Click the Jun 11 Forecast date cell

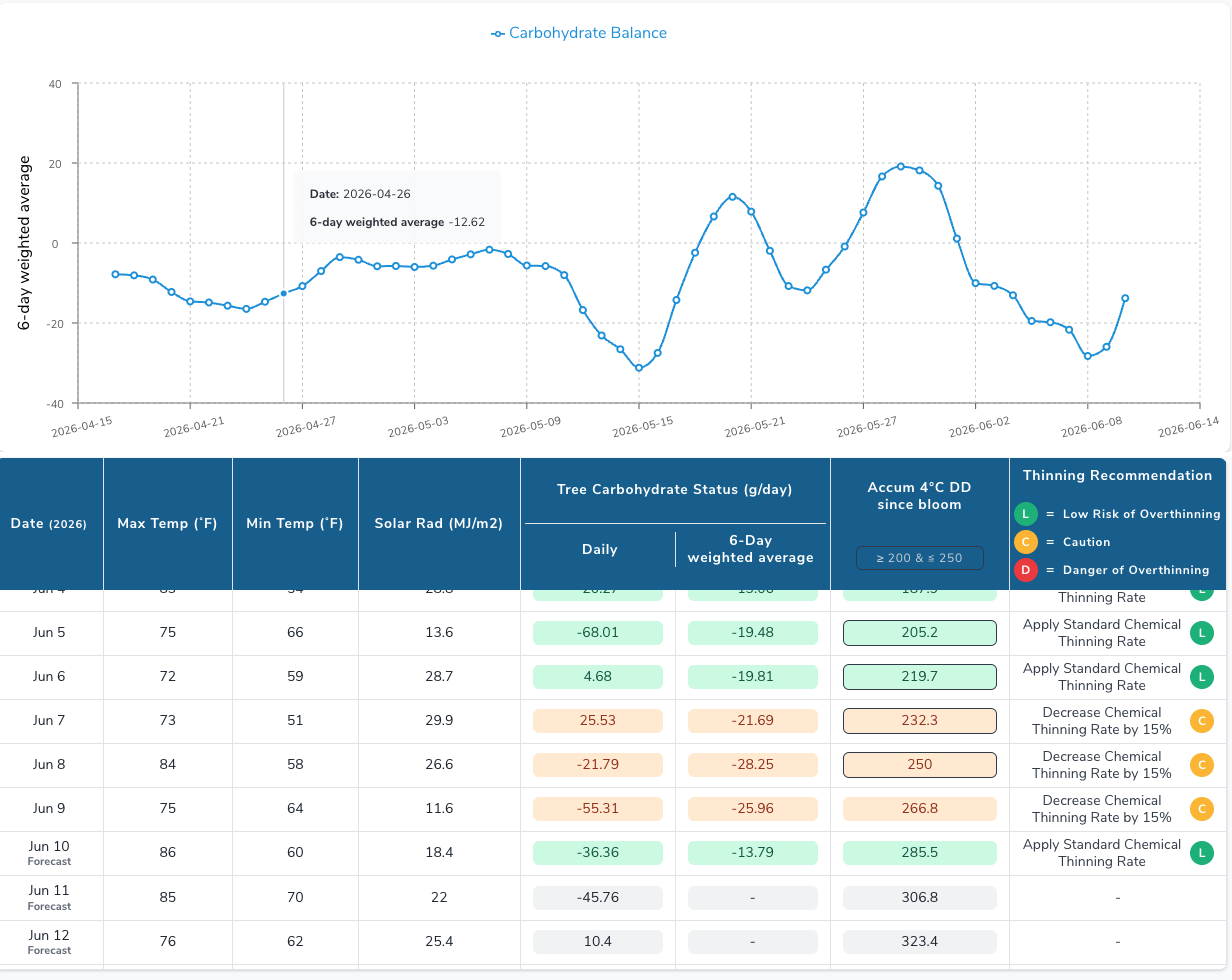(49, 897)
